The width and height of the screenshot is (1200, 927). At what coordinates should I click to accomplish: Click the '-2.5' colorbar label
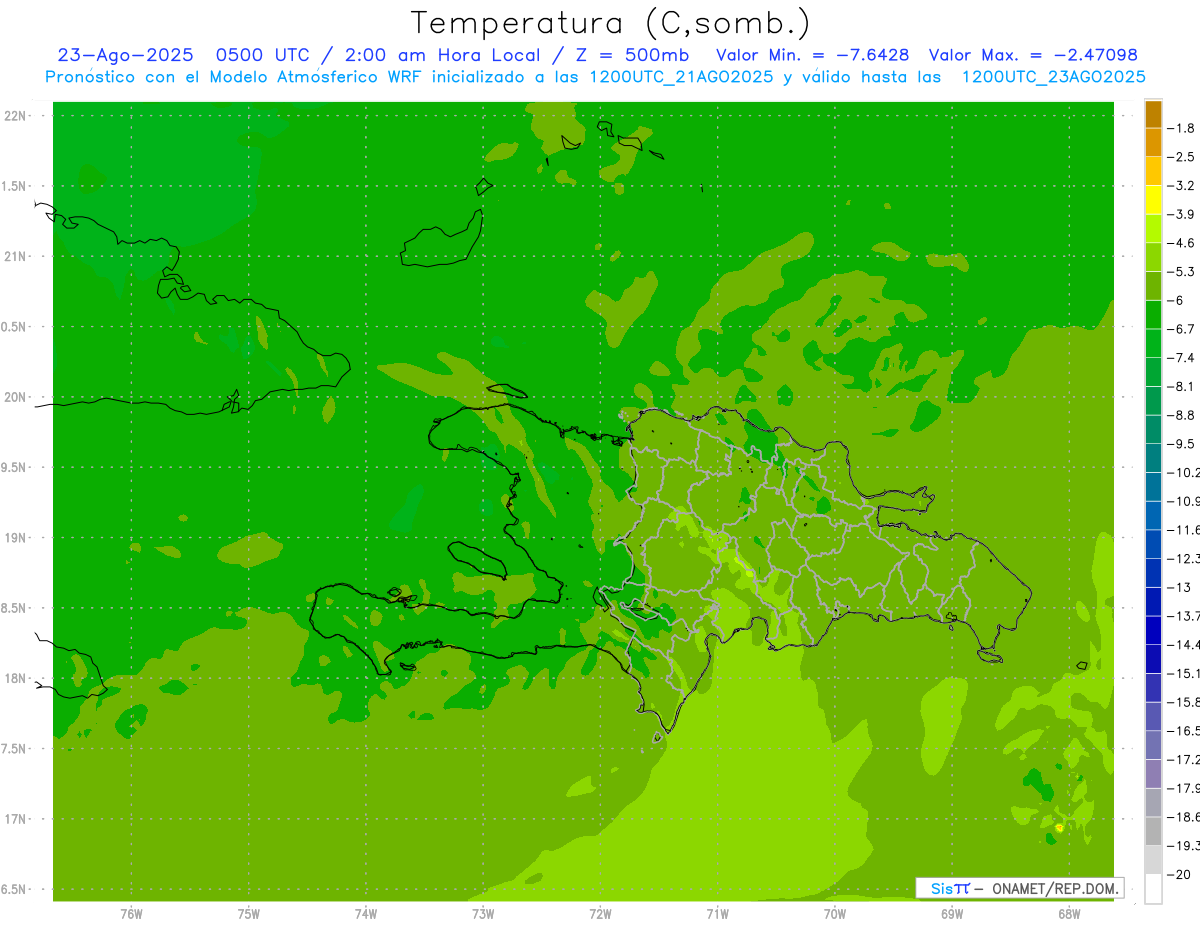[1182, 157]
